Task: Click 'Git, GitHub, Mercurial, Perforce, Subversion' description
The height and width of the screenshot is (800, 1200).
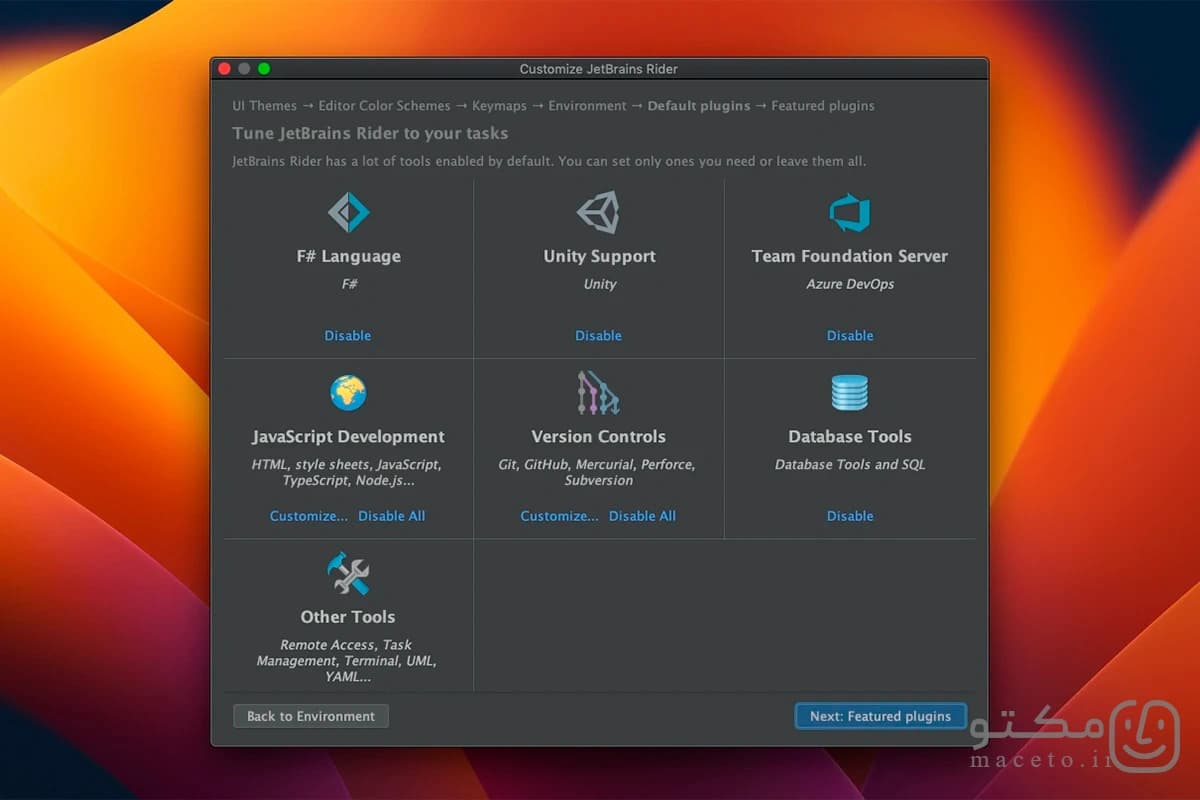Action: pos(598,473)
